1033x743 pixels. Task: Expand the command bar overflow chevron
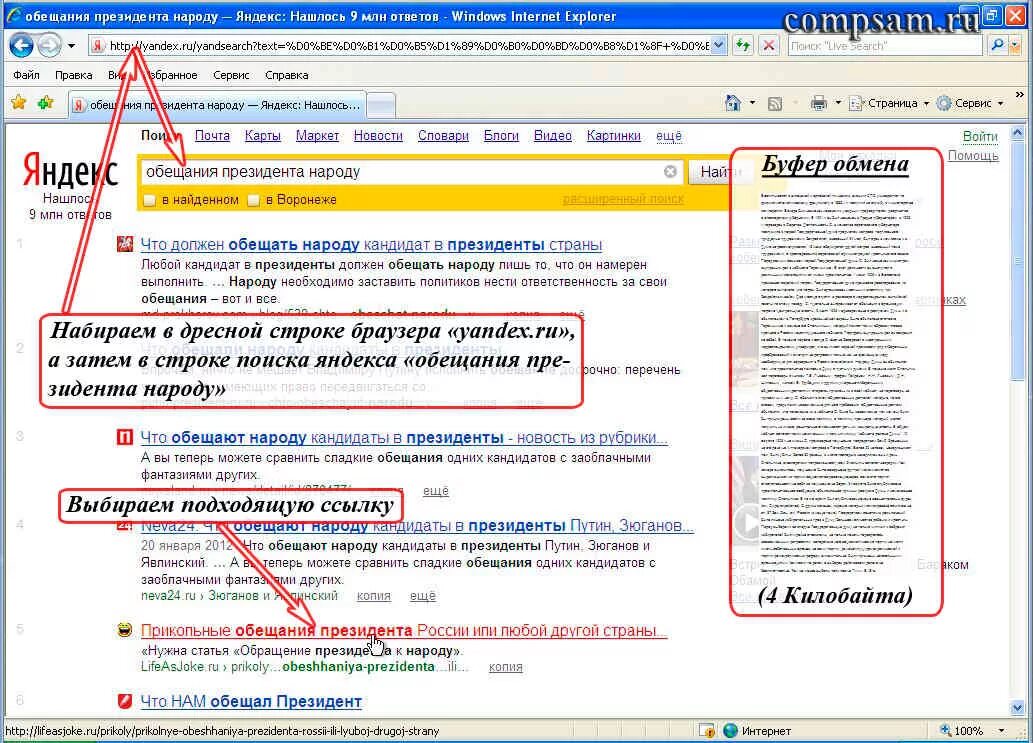pos(1020,96)
